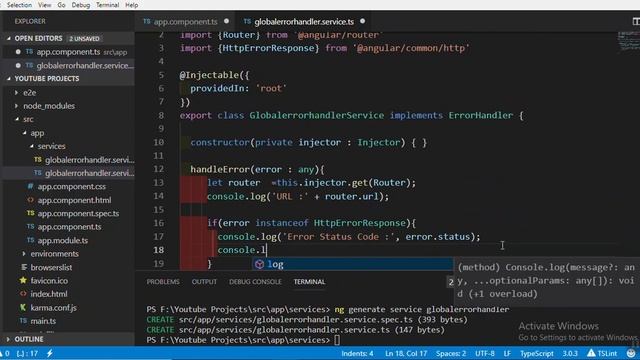Click the feedback smiley icon
The width and height of the screenshot is (640, 360).
click(x=631, y=353)
